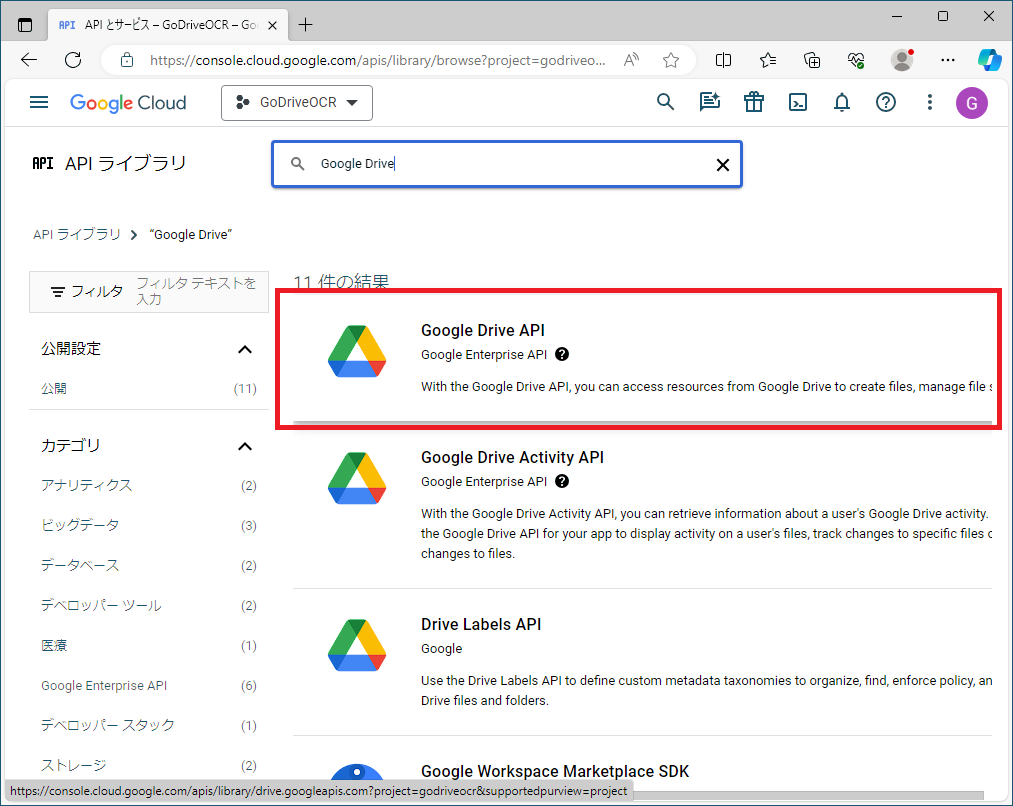Image resolution: width=1013 pixels, height=806 pixels.
Task: Filter by Google Enterprise API category
Action: [x=104, y=686]
